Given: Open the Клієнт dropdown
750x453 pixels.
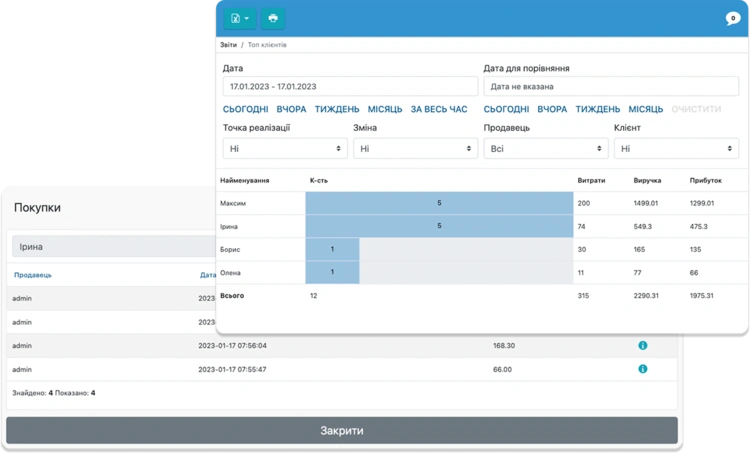Looking at the screenshot, I should (676, 149).
